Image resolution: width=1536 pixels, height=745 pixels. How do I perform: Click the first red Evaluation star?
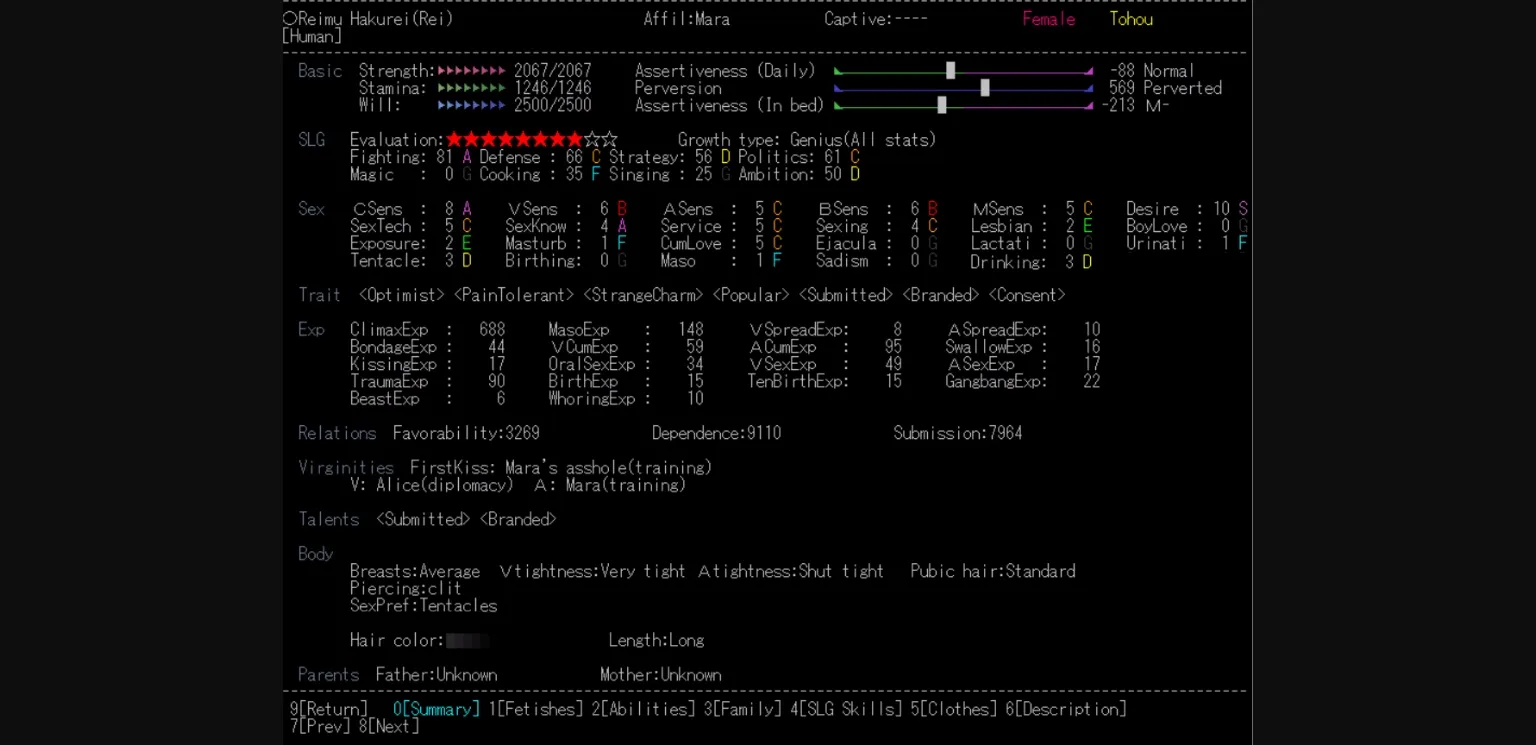tap(454, 140)
